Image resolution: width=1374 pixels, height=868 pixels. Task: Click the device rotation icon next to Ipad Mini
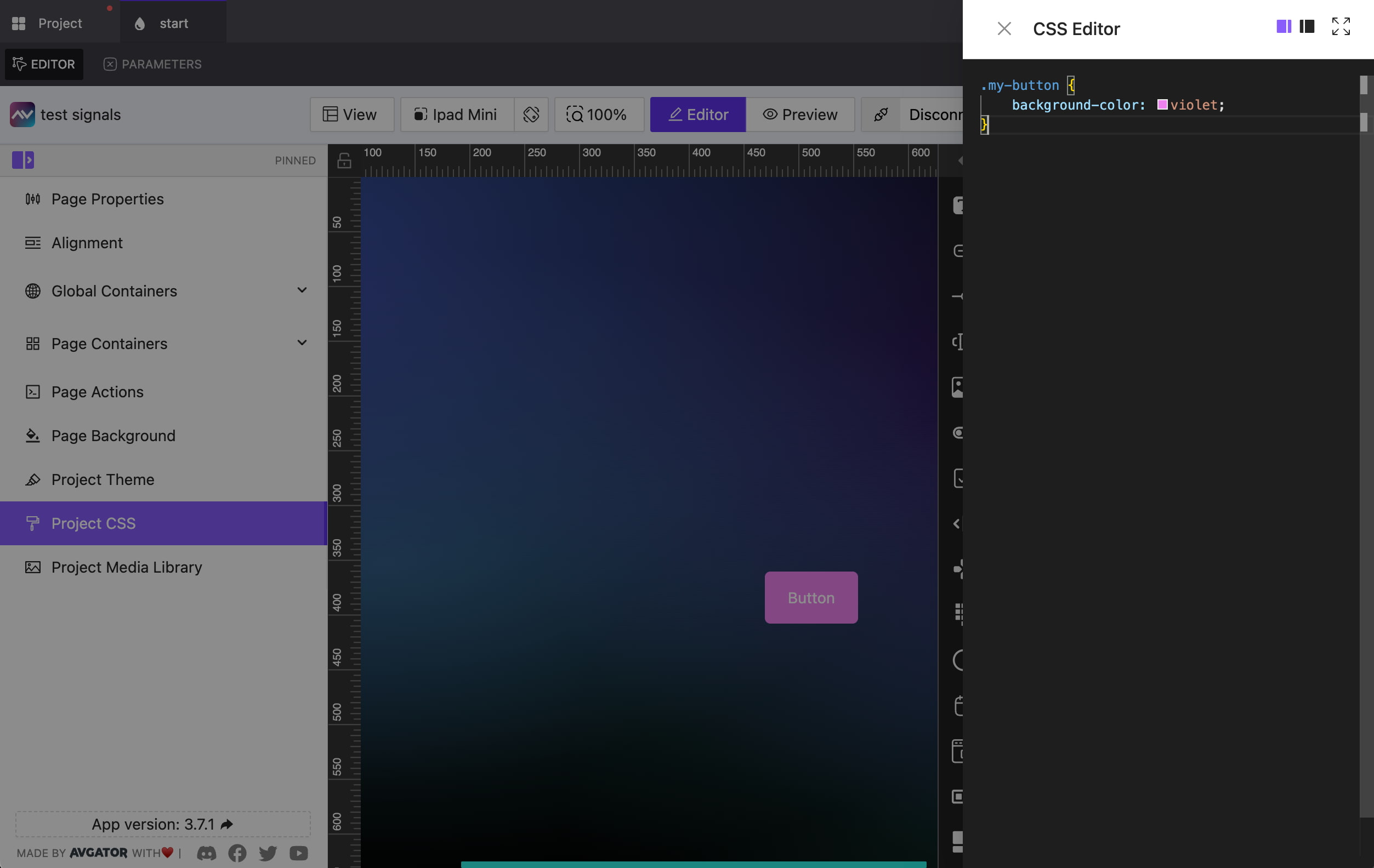(531, 115)
